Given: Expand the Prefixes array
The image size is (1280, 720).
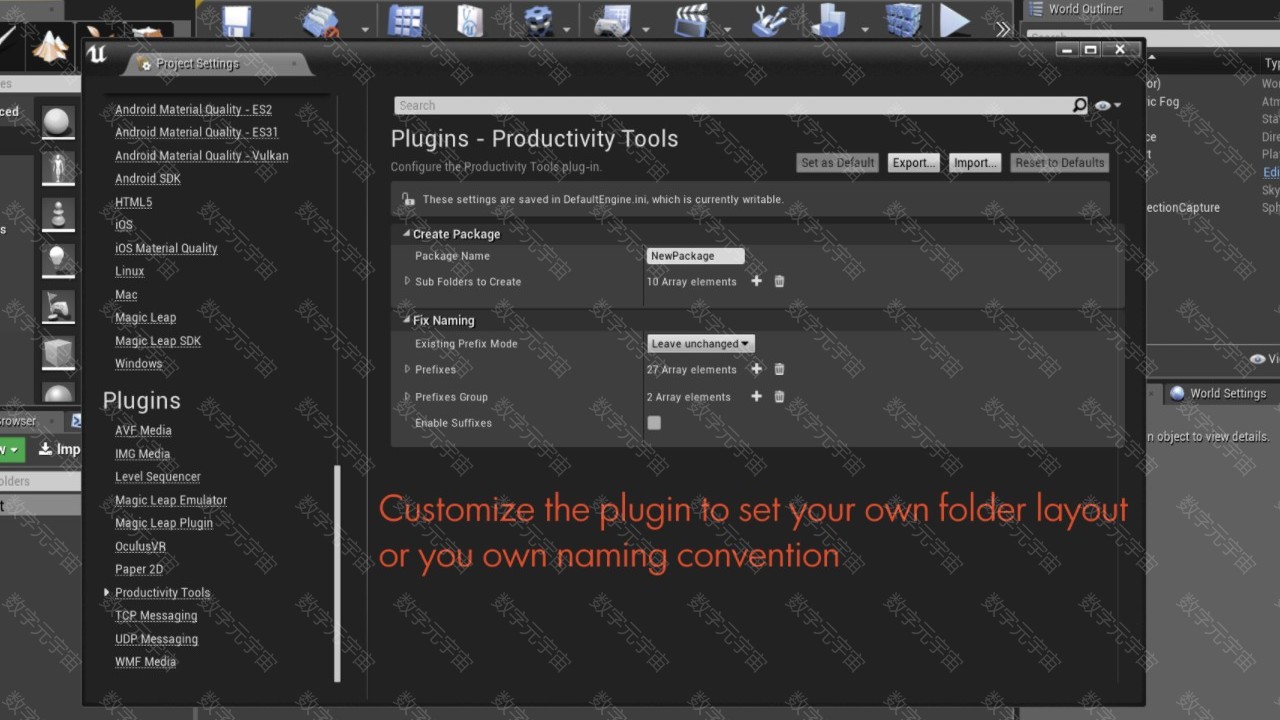Looking at the screenshot, I should (407, 370).
